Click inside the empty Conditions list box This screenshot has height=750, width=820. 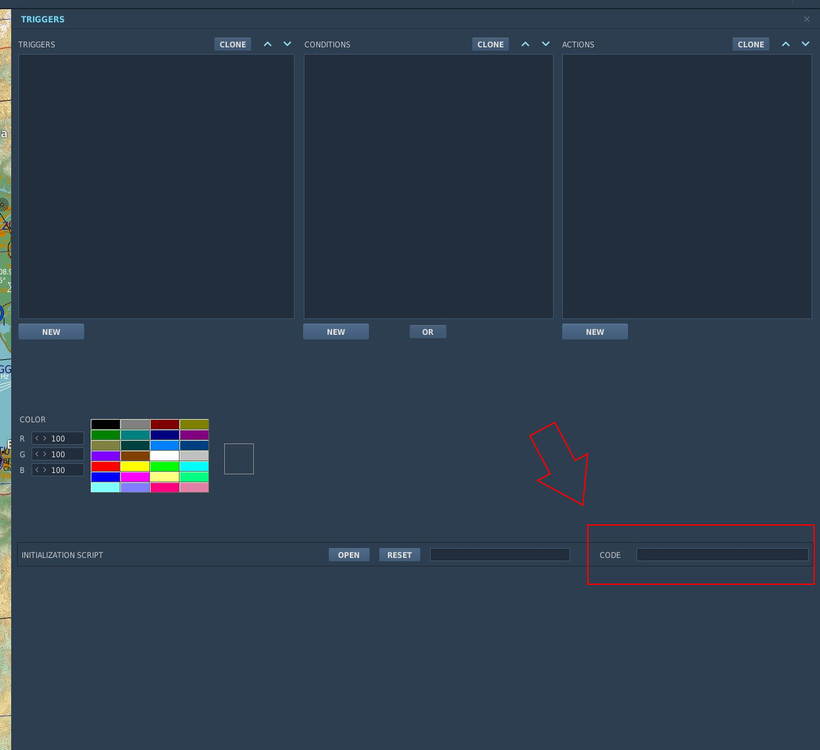click(x=428, y=186)
